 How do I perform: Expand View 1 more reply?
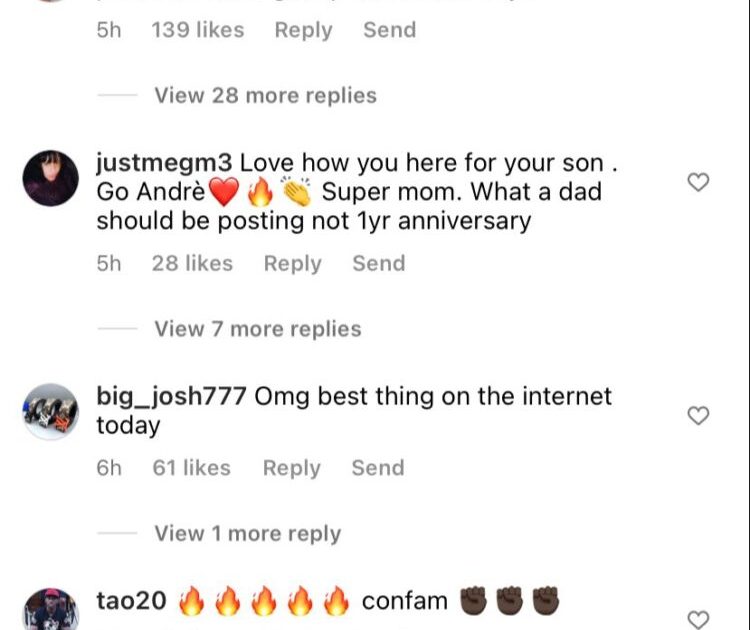[247, 534]
